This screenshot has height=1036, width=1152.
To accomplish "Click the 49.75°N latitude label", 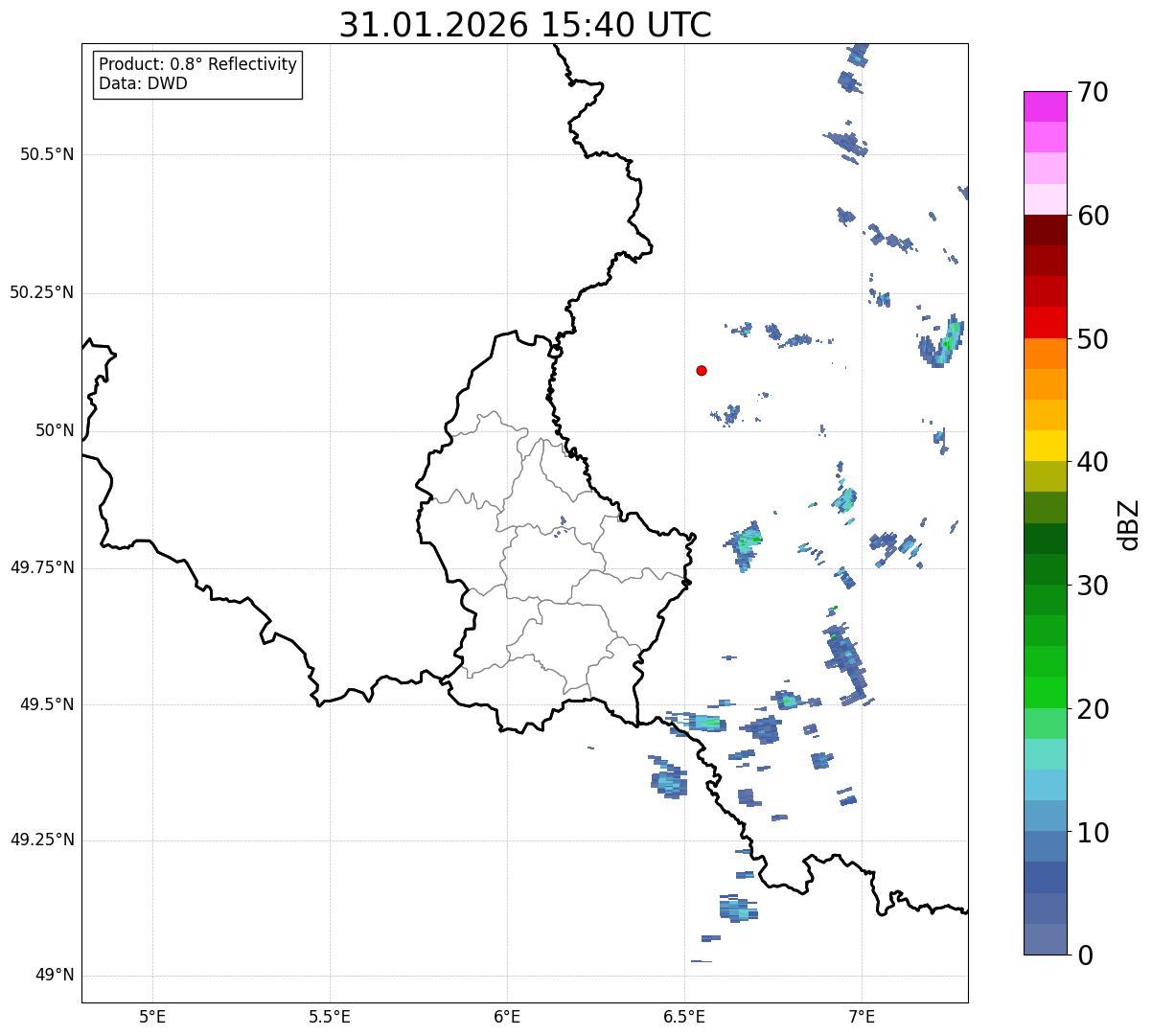I will pos(42,567).
